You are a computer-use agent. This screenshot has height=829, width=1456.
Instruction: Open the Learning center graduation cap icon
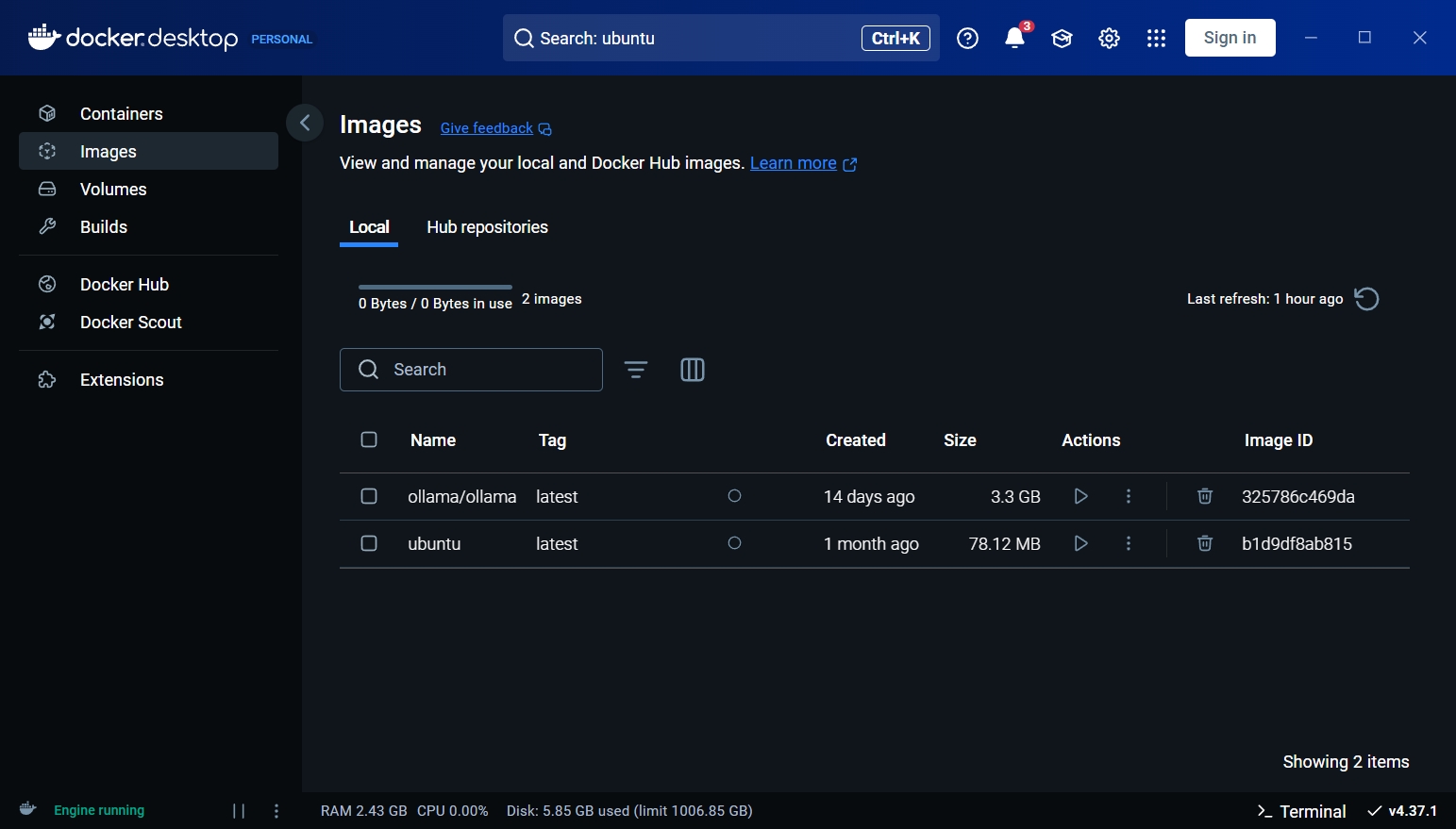pos(1062,38)
